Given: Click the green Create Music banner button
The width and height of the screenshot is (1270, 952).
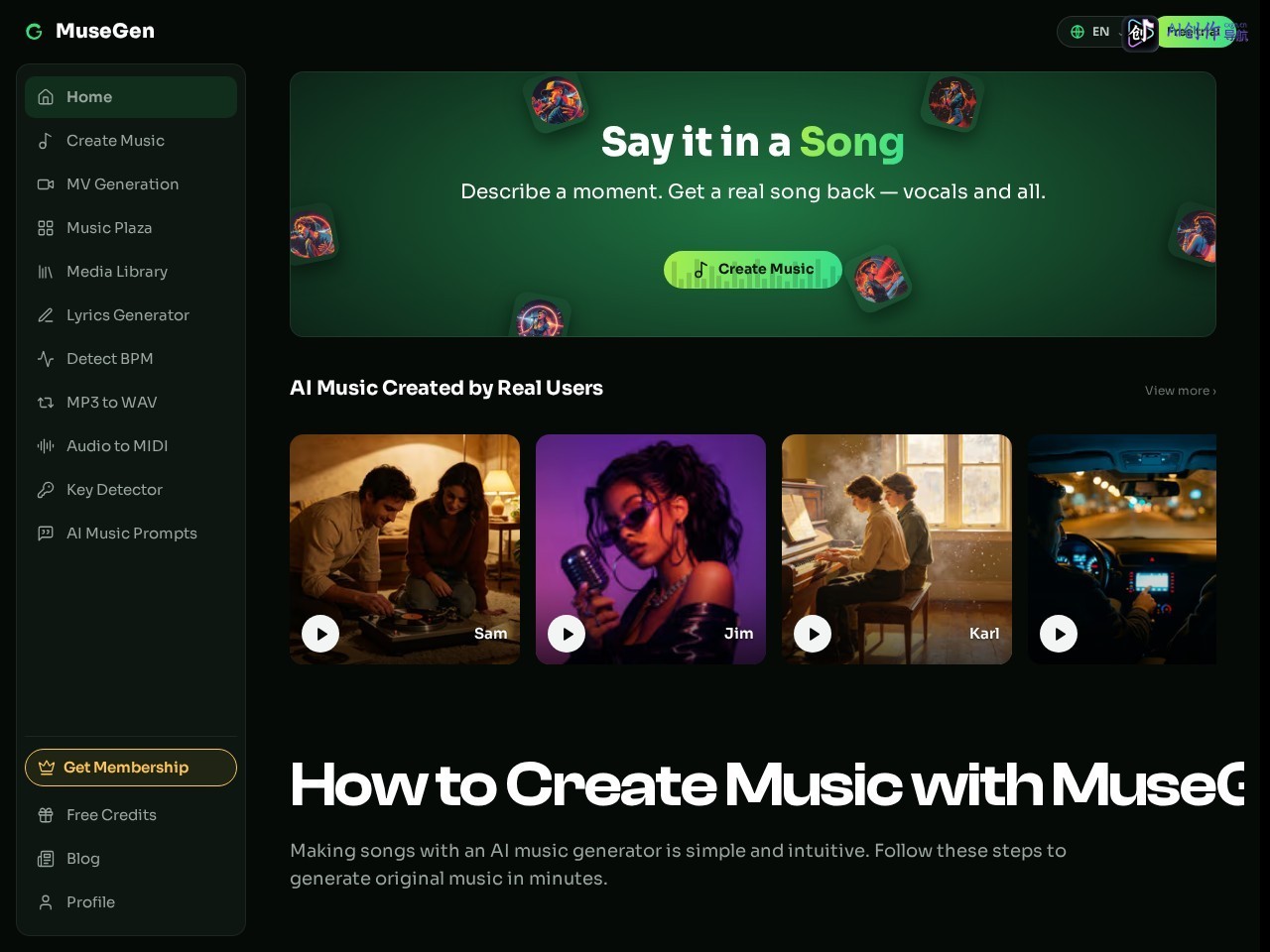Looking at the screenshot, I should pos(753,270).
